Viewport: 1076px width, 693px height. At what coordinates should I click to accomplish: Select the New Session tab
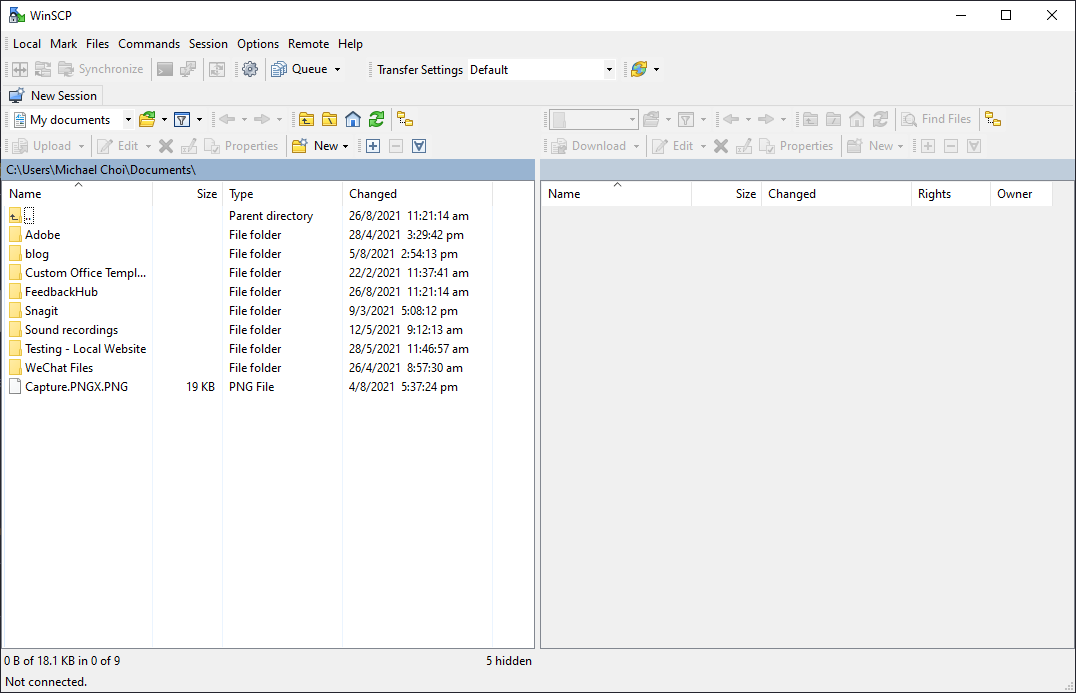tap(54, 95)
